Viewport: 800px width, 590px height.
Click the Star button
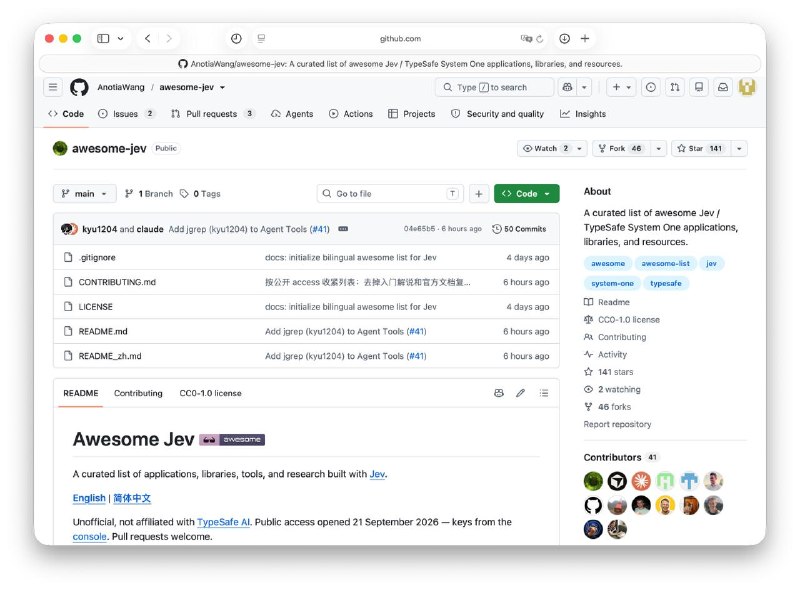(702, 149)
